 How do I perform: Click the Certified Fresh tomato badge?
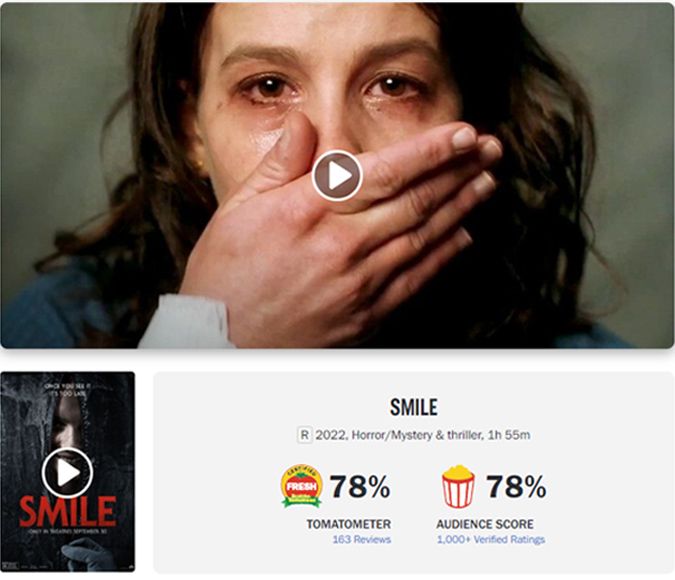pyautogui.click(x=301, y=486)
